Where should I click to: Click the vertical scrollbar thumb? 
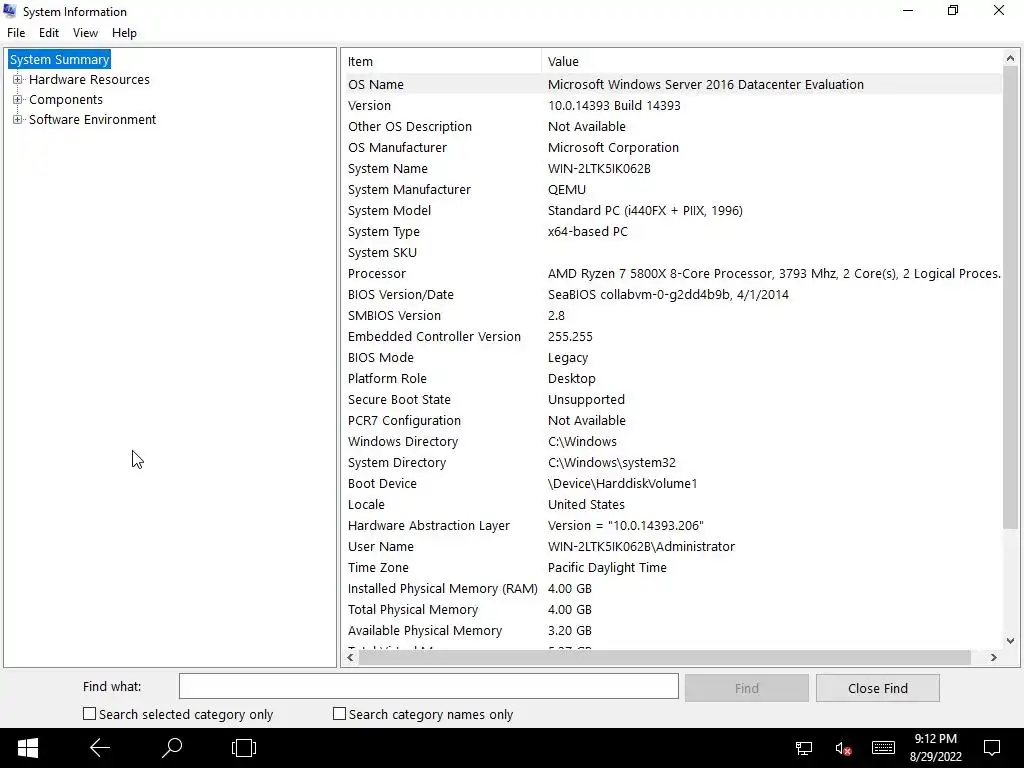(1010, 297)
